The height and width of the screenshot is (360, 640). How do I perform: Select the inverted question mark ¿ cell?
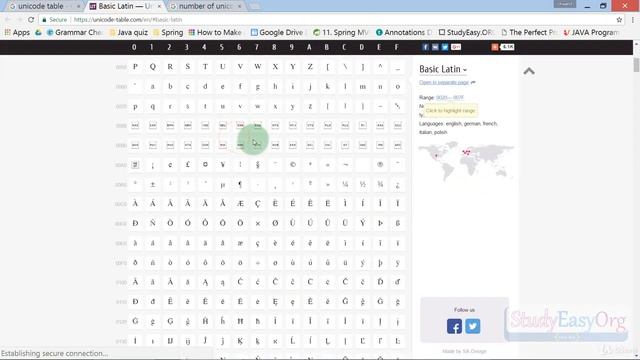pyautogui.click(x=398, y=184)
